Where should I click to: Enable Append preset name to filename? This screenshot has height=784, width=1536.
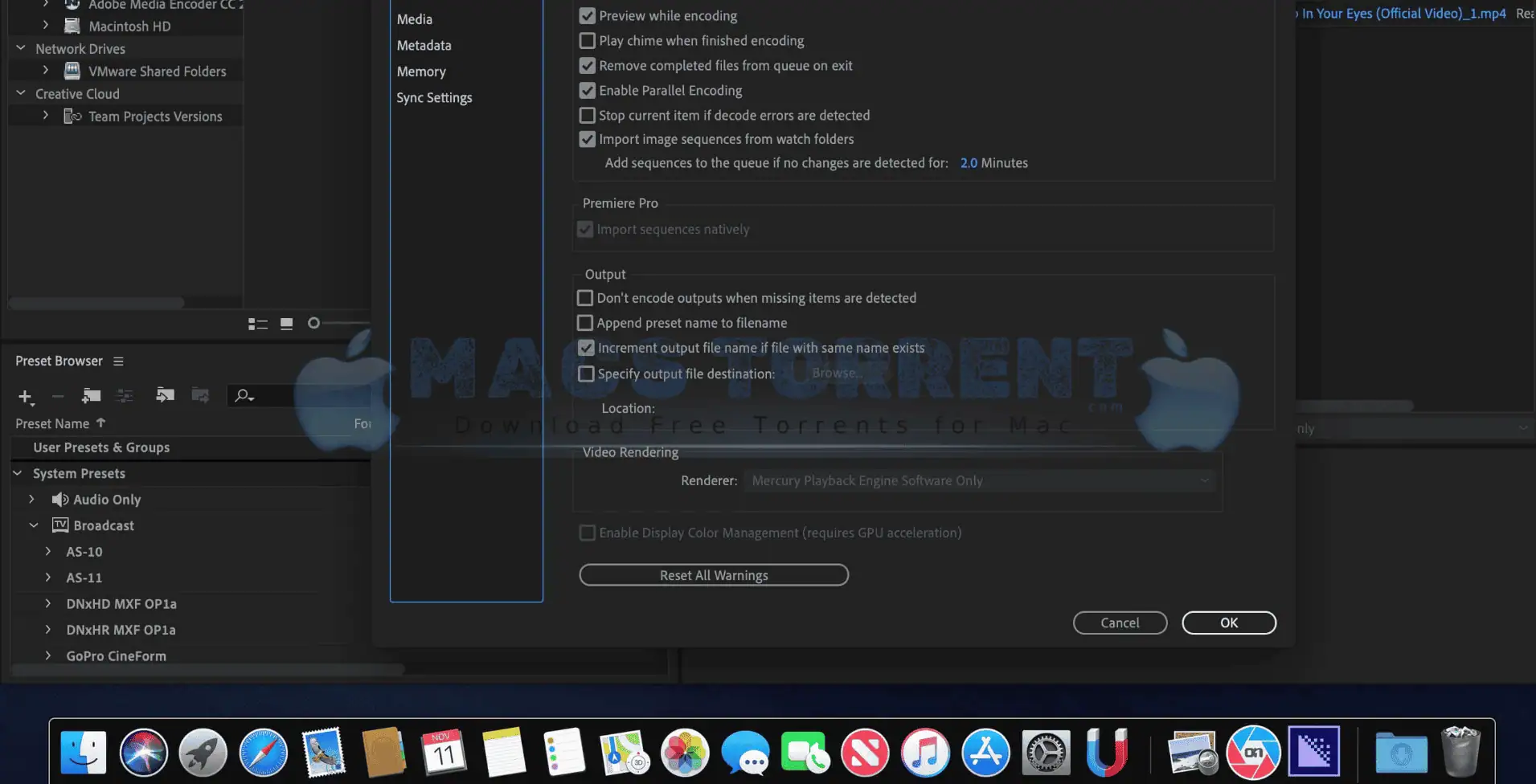pyautogui.click(x=585, y=323)
